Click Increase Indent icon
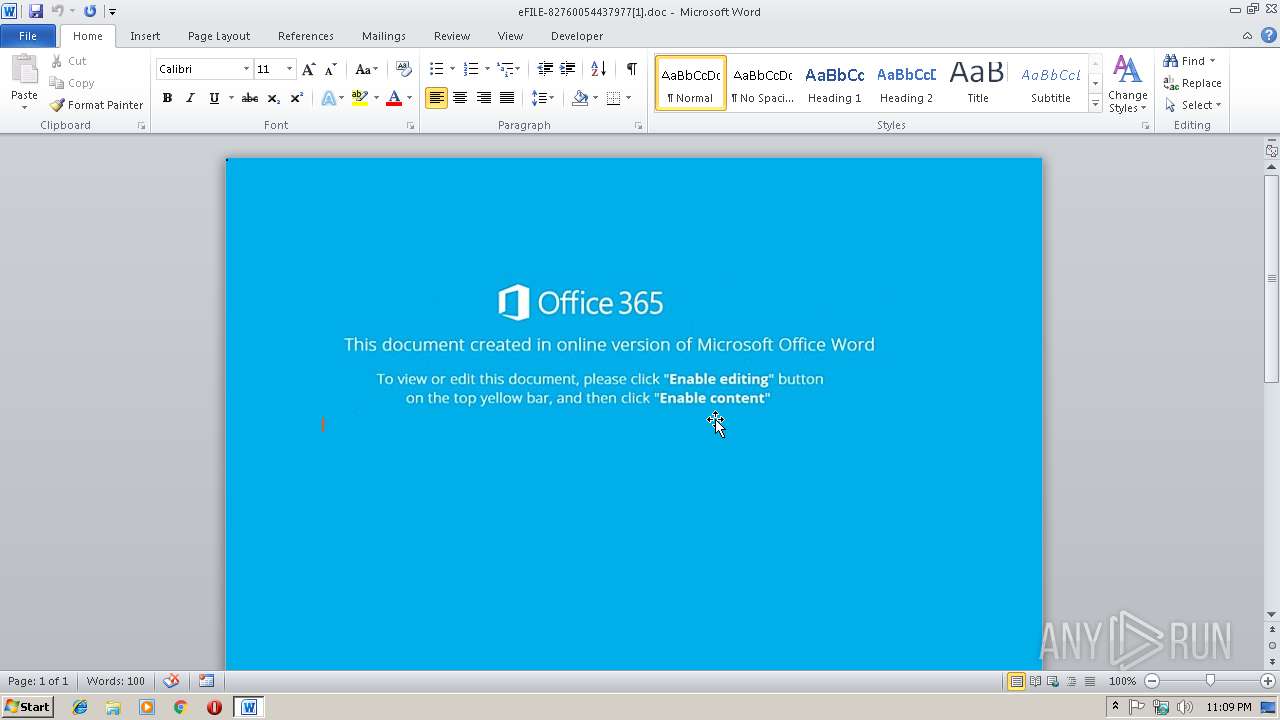The width and height of the screenshot is (1280, 720). 567,69
